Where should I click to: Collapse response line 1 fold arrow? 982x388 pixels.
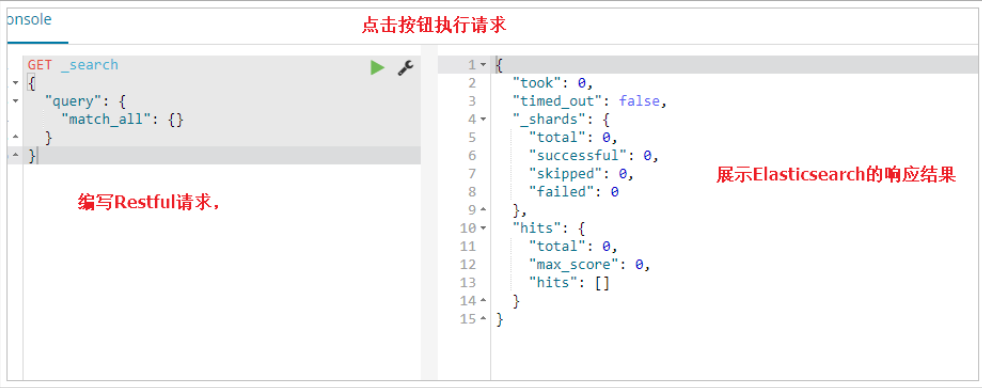[483, 64]
